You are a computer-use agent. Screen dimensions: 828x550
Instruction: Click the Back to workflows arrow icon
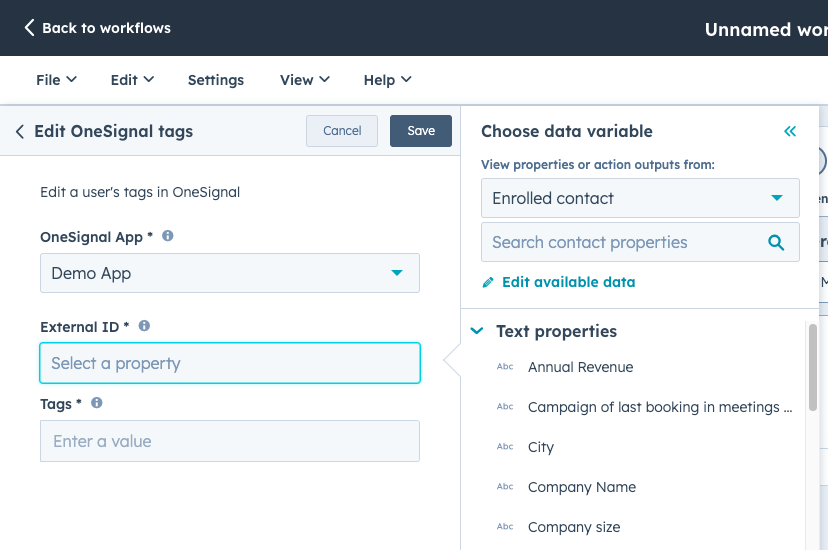pos(30,28)
